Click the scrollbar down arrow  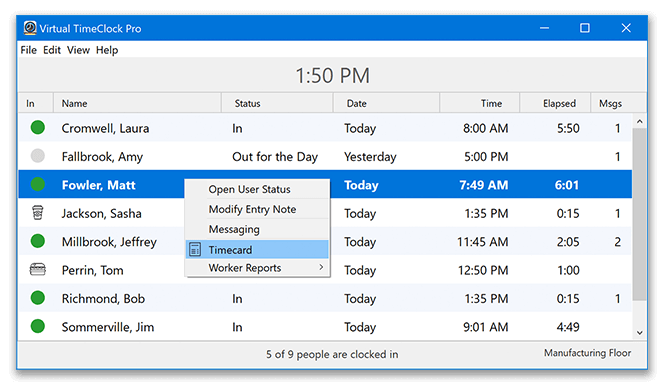coord(640,333)
